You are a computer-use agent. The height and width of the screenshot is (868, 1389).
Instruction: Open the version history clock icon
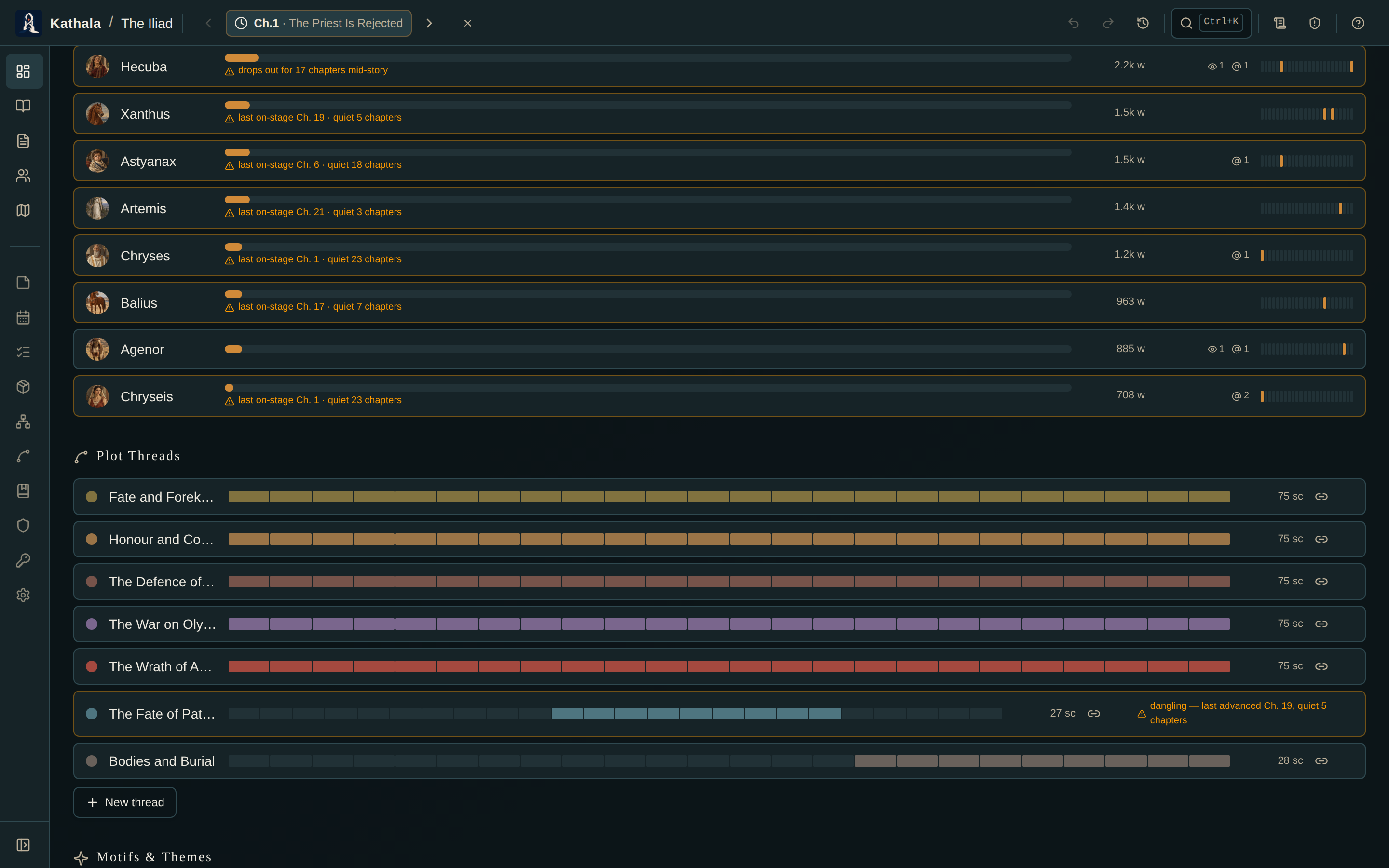pos(1143,23)
